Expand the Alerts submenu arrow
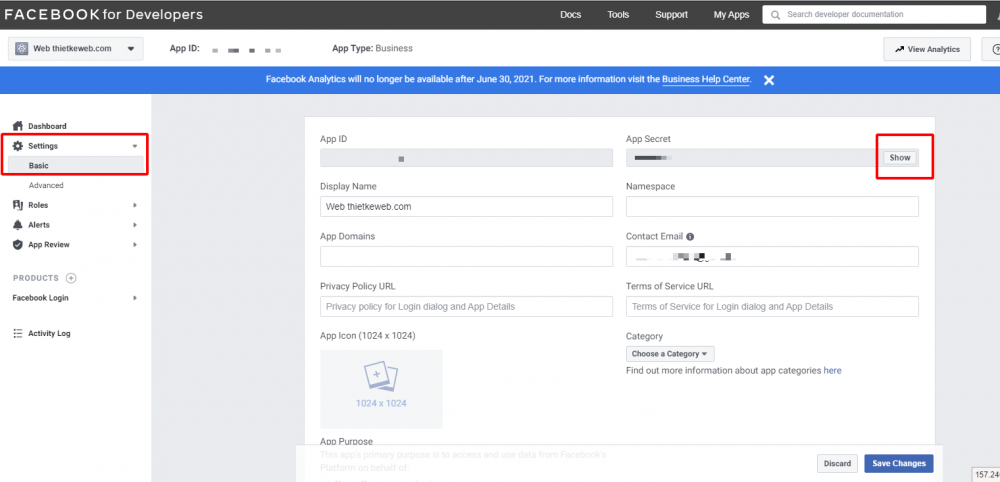 click(x=135, y=225)
